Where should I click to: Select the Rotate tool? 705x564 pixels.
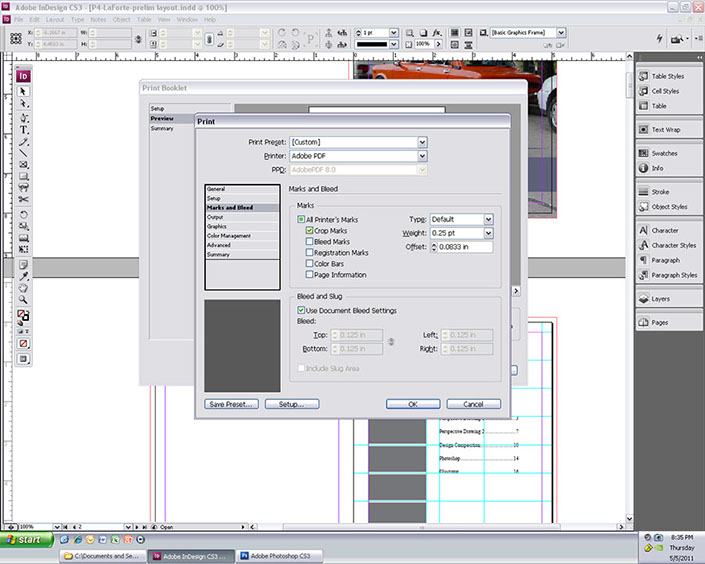(23, 215)
